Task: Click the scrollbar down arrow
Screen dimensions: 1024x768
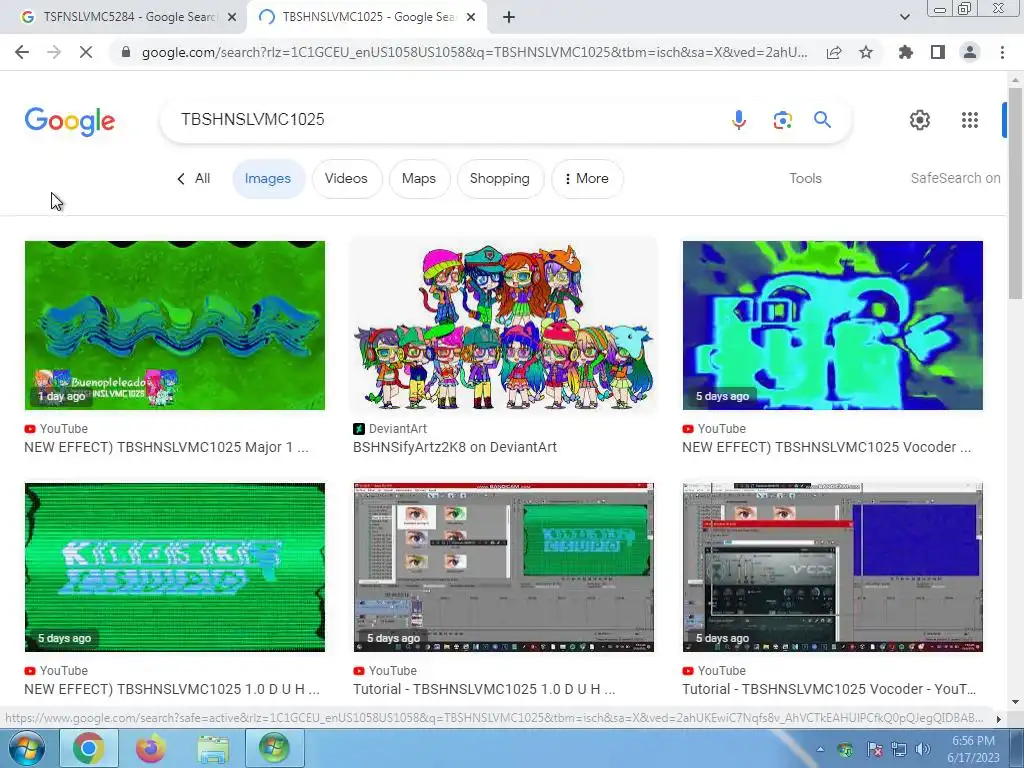Action: [1015, 702]
